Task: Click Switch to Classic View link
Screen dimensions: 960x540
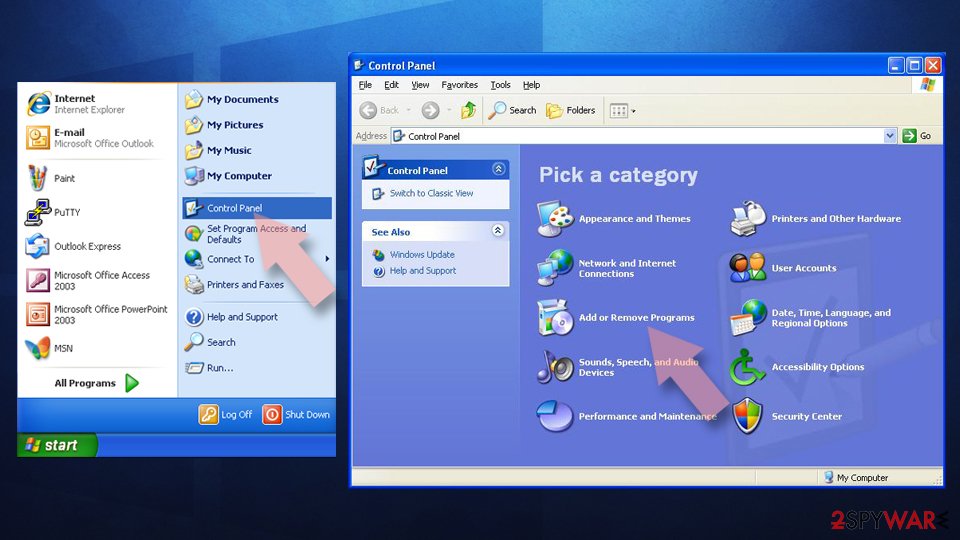Action: (431, 193)
